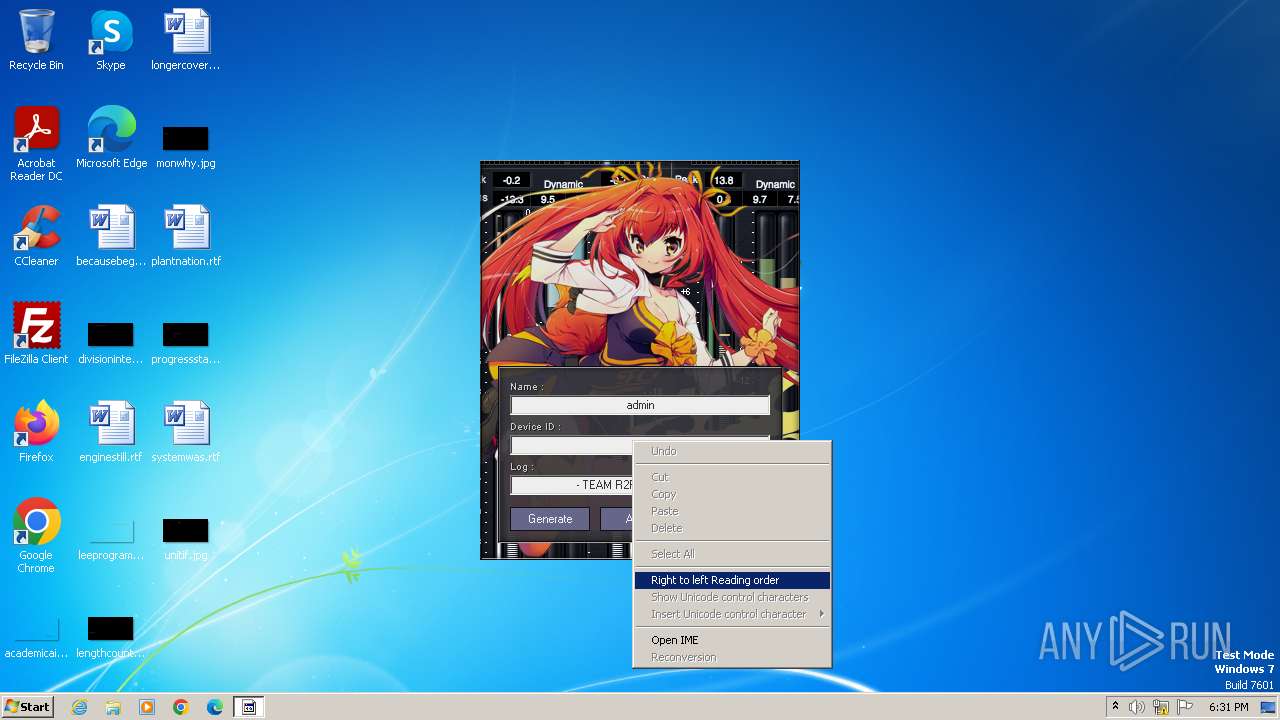Image resolution: width=1280 pixels, height=720 pixels.
Task: Open the Start menu
Action: click(27, 707)
